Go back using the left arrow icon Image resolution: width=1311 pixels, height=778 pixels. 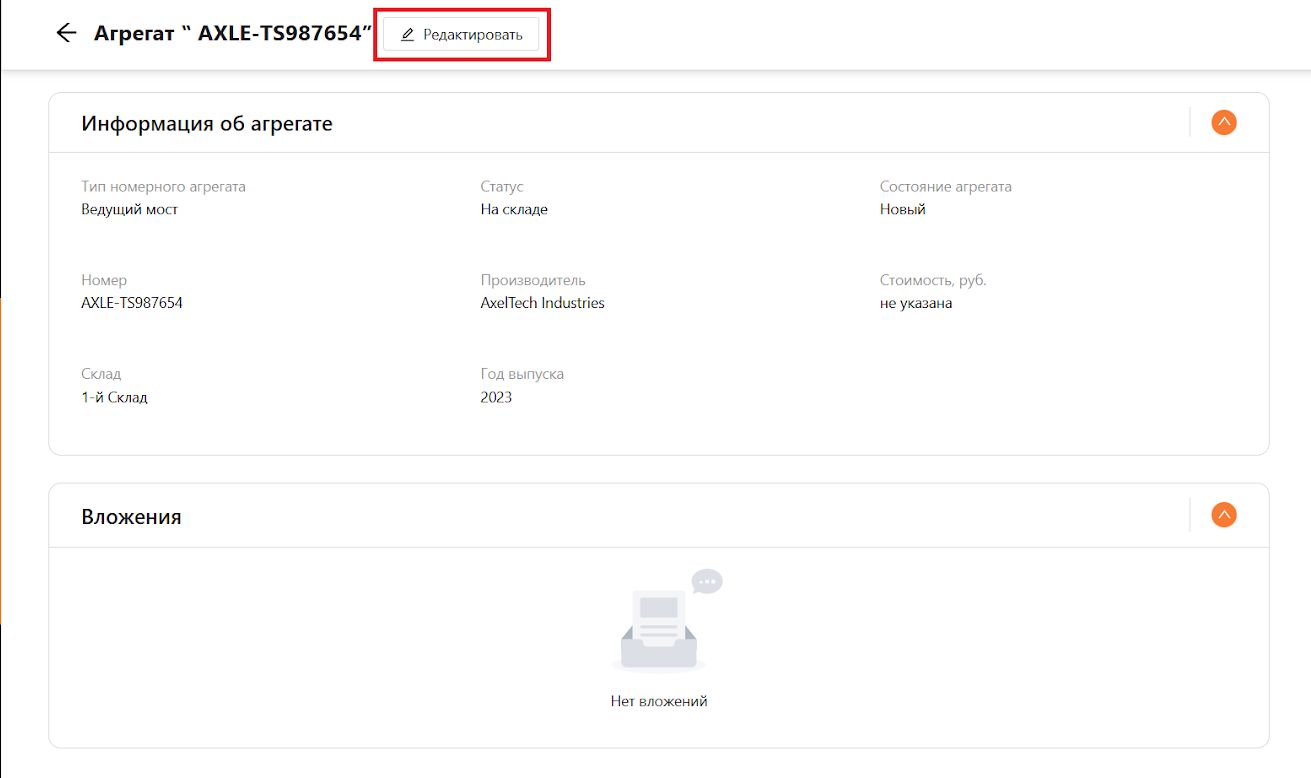coord(66,33)
